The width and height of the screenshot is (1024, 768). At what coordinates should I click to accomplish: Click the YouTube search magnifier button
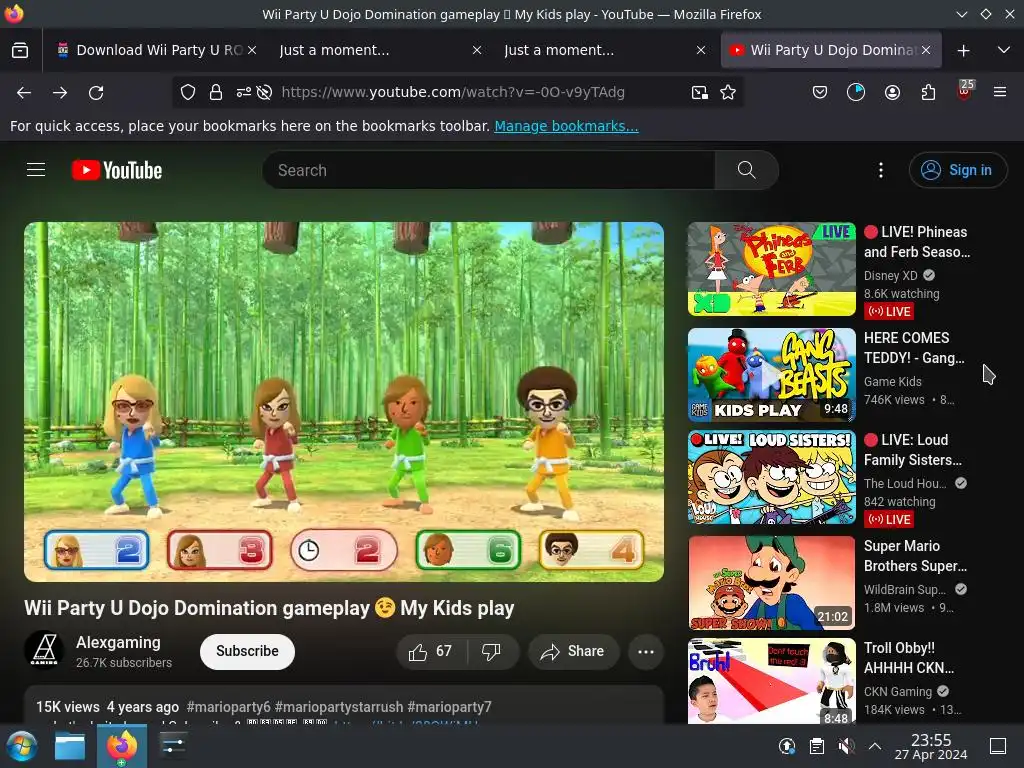point(746,170)
